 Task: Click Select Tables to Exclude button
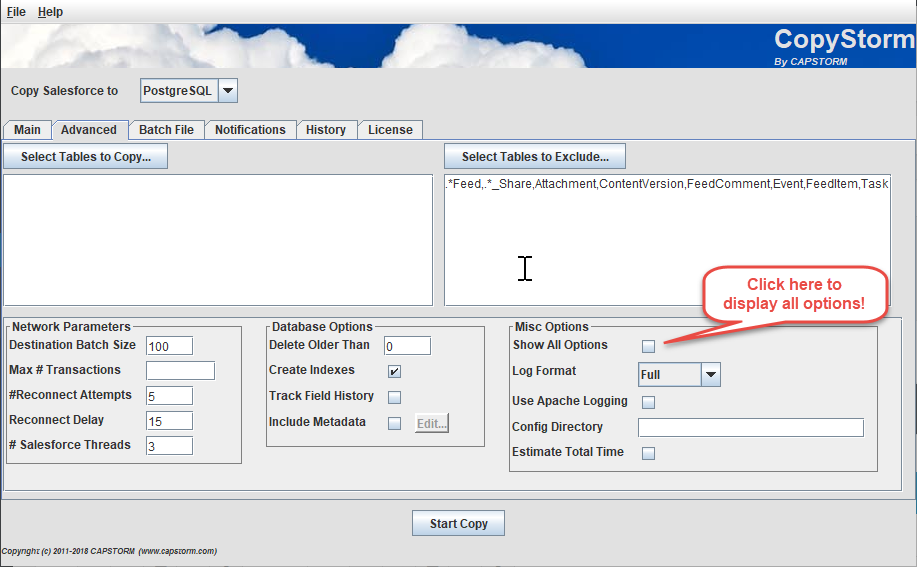pyautogui.click(x=535, y=157)
